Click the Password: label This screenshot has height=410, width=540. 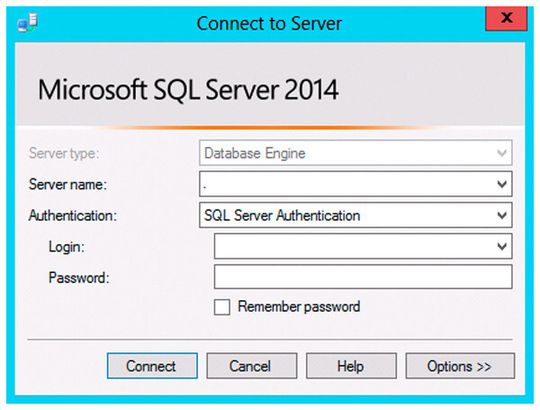[x=79, y=277]
